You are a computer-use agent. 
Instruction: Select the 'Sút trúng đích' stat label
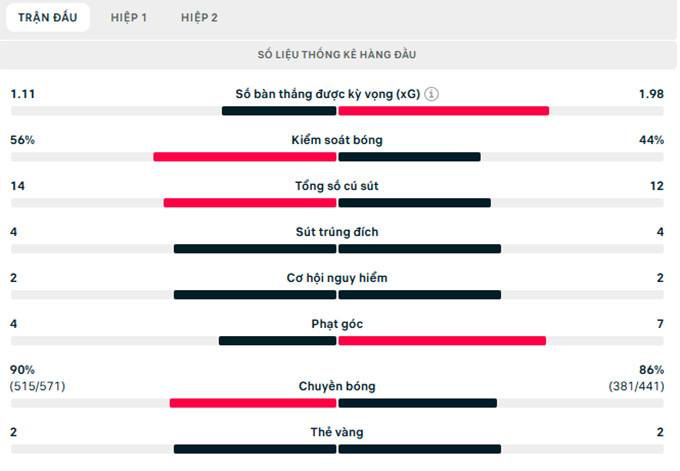[x=337, y=232]
